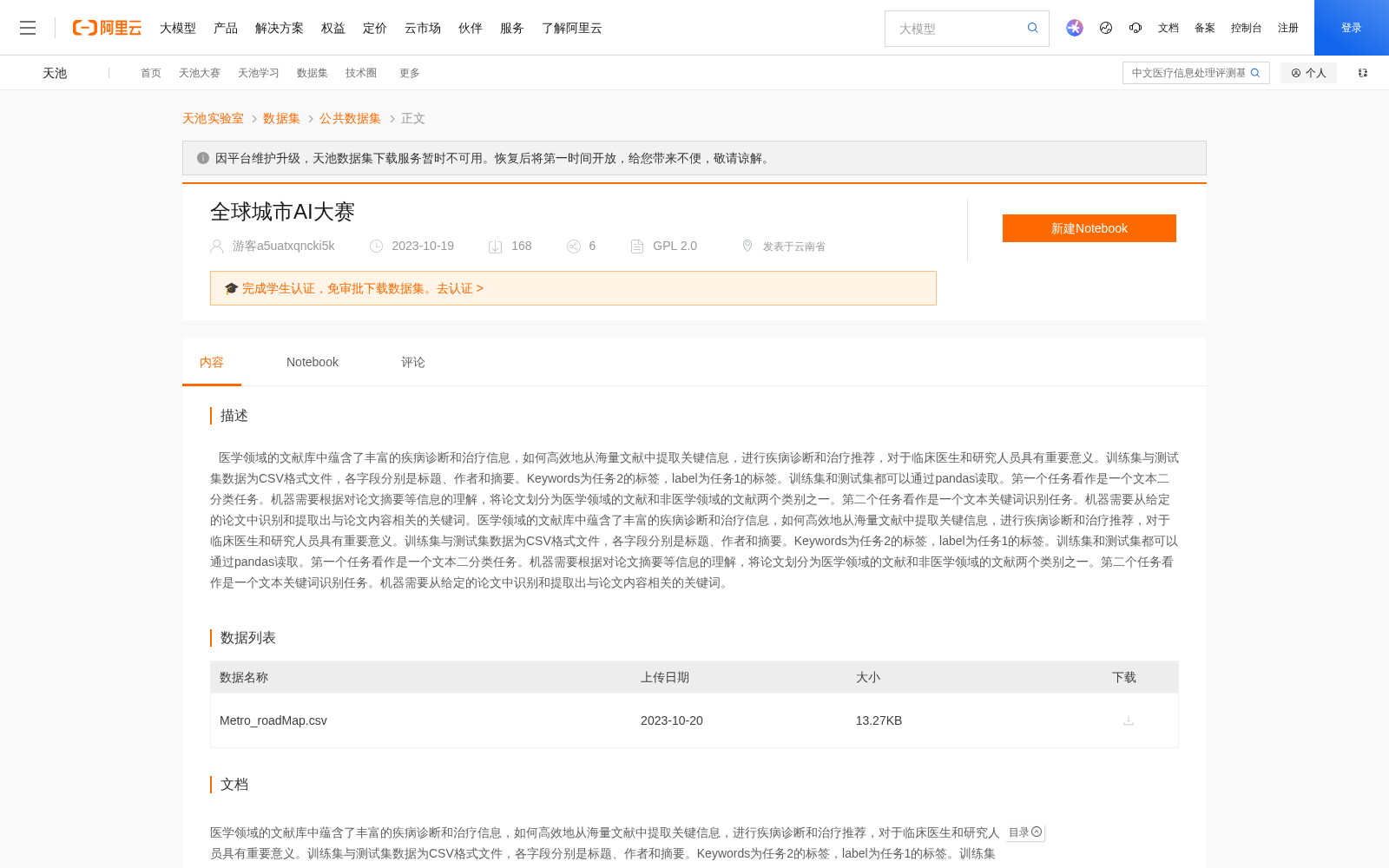Screen dimensions: 1389x868
Task: Open the 权益 menu
Action: click(x=333, y=28)
